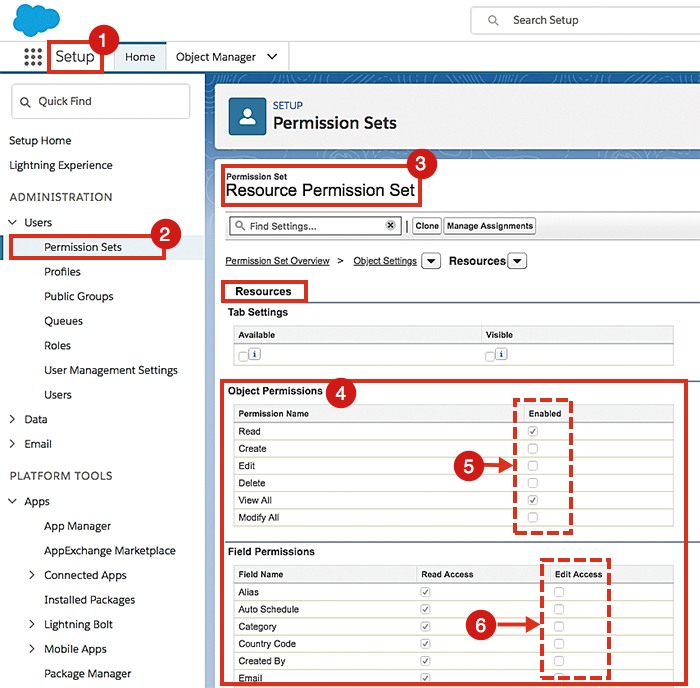The width and height of the screenshot is (700, 688).
Task: Expand Lightning Bolt in sidebar
Action: point(32,624)
